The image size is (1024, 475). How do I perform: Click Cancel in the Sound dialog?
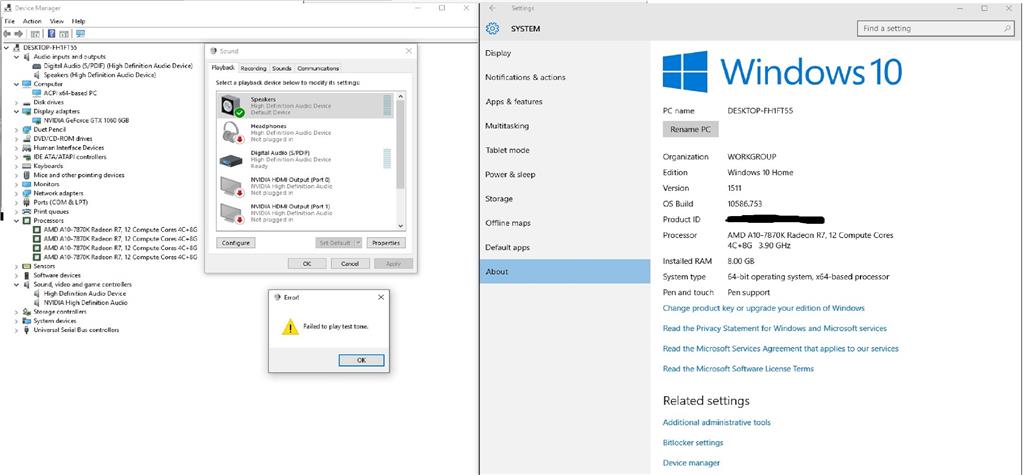[x=350, y=263]
